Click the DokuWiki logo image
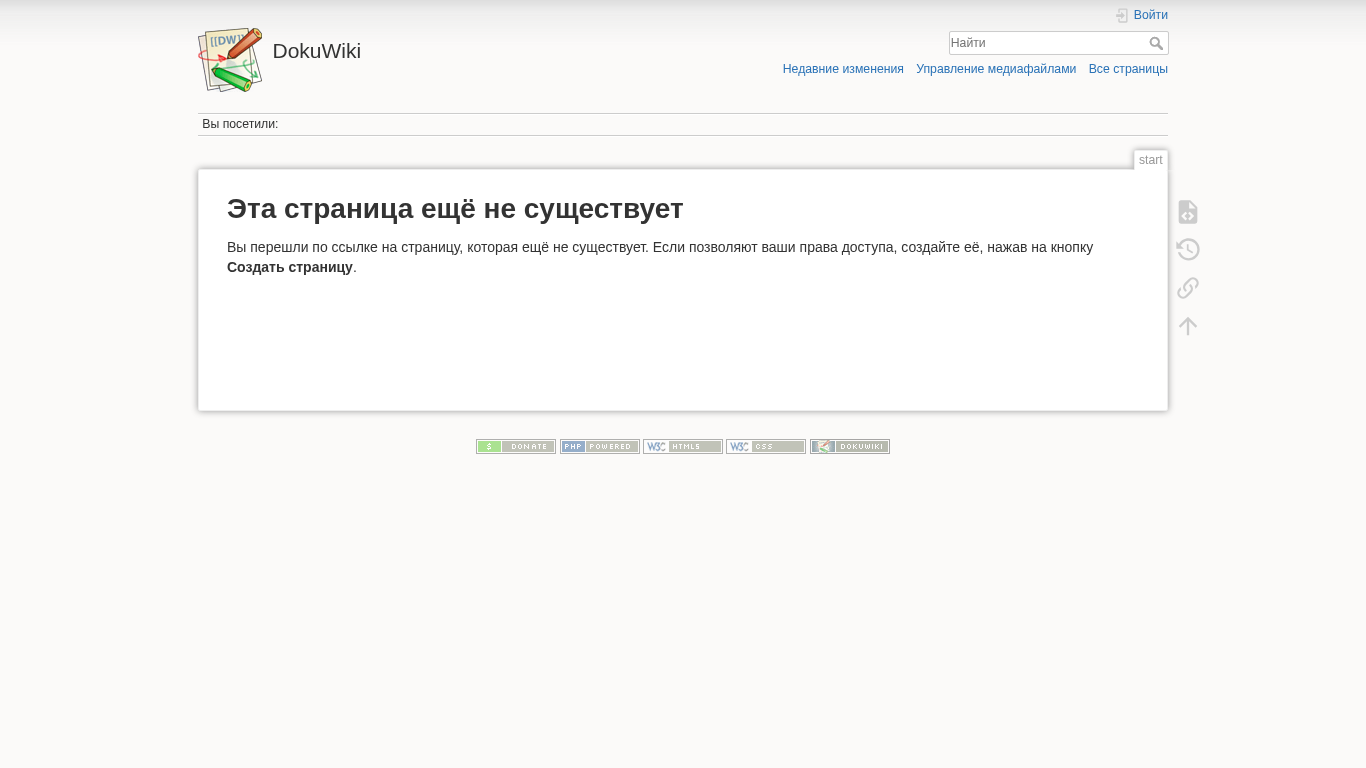The height and width of the screenshot is (768, 1366). coord(230,60)
